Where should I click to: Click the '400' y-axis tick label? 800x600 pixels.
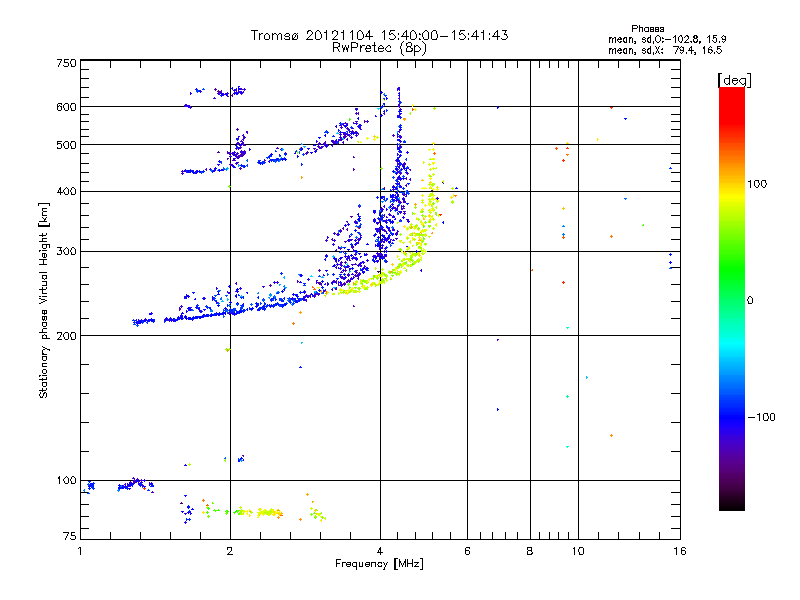(66, 192)
